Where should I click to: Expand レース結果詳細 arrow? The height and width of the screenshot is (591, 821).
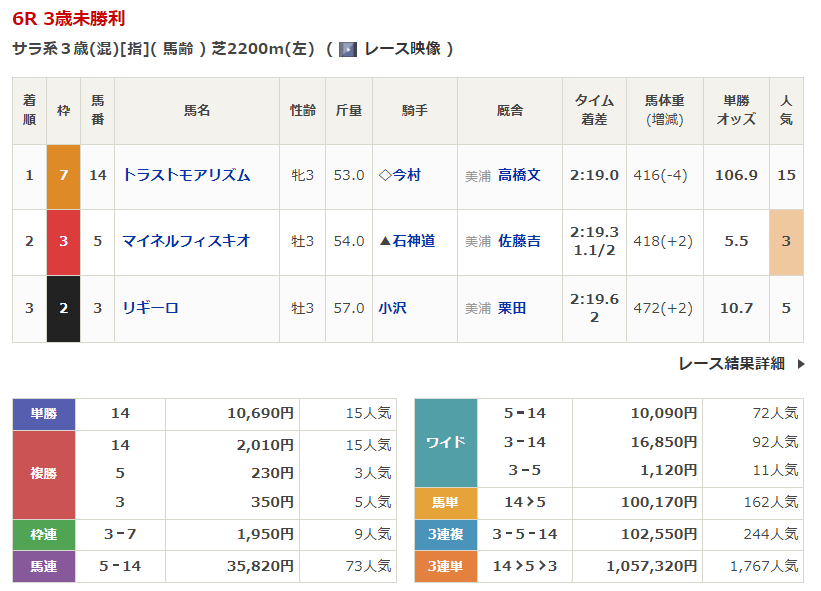pyautogui.click(x=800, y=364)
